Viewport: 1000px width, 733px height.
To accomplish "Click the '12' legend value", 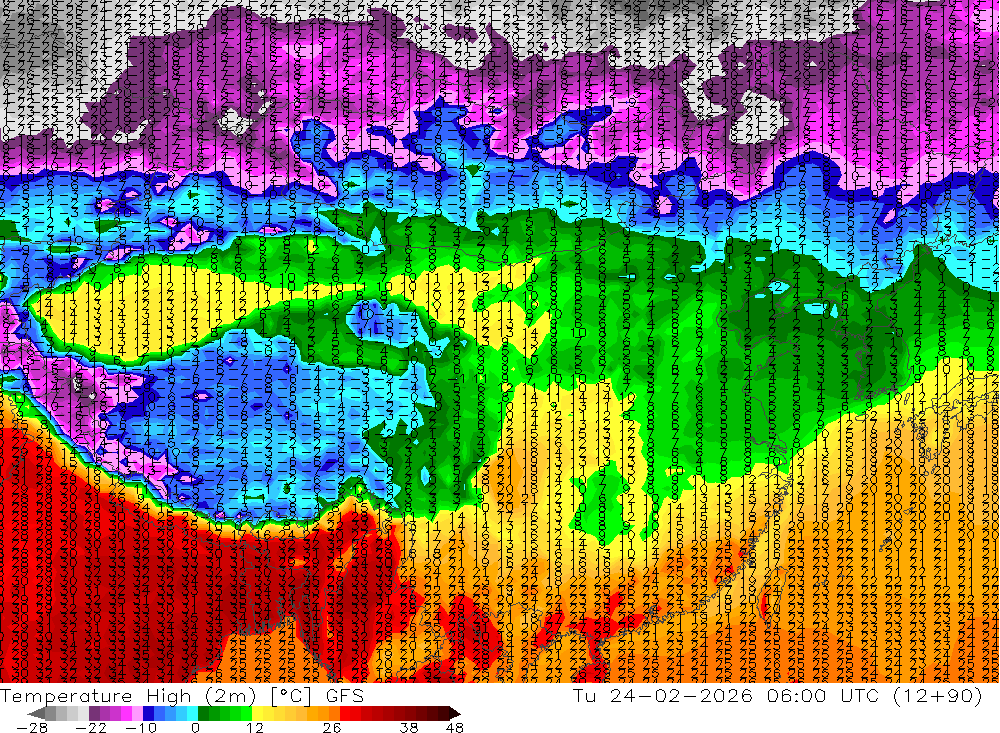I will (254, 728).
